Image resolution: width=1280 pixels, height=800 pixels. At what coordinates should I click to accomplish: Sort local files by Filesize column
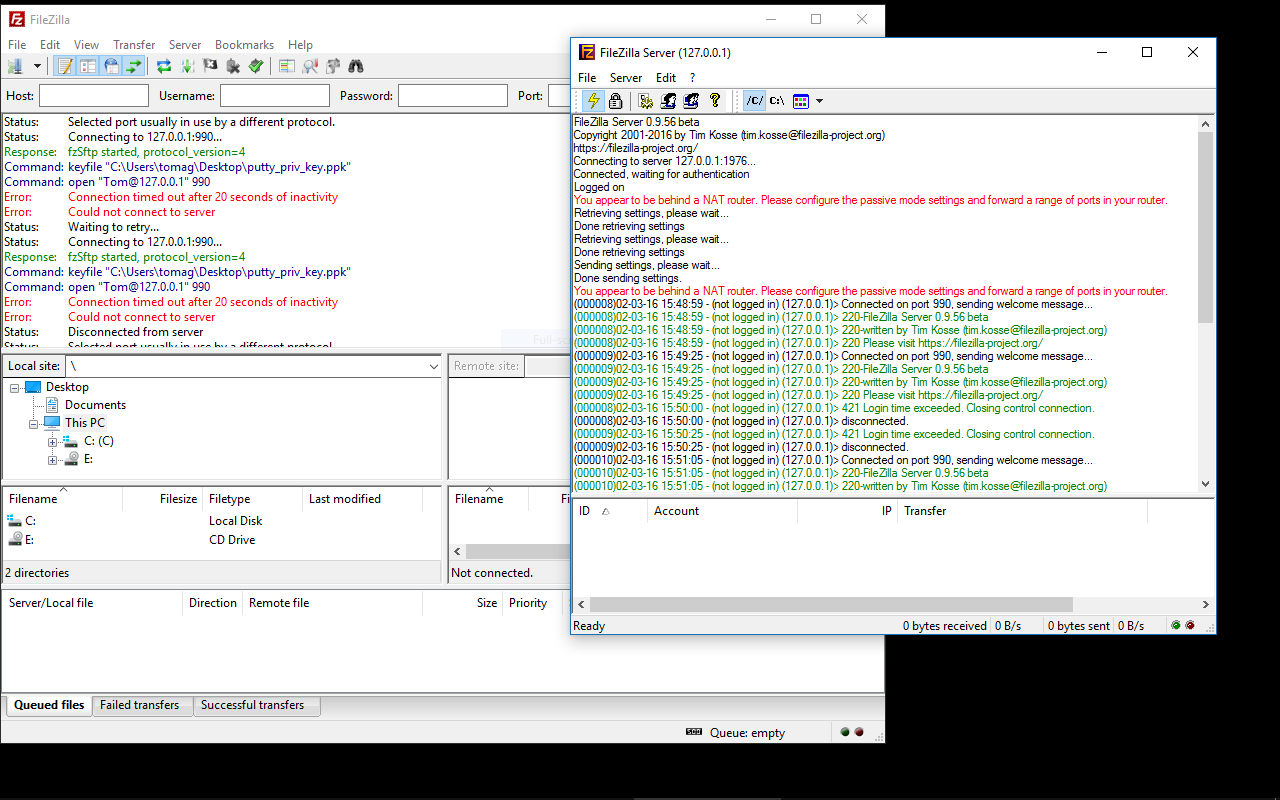(x=163, y=499)
